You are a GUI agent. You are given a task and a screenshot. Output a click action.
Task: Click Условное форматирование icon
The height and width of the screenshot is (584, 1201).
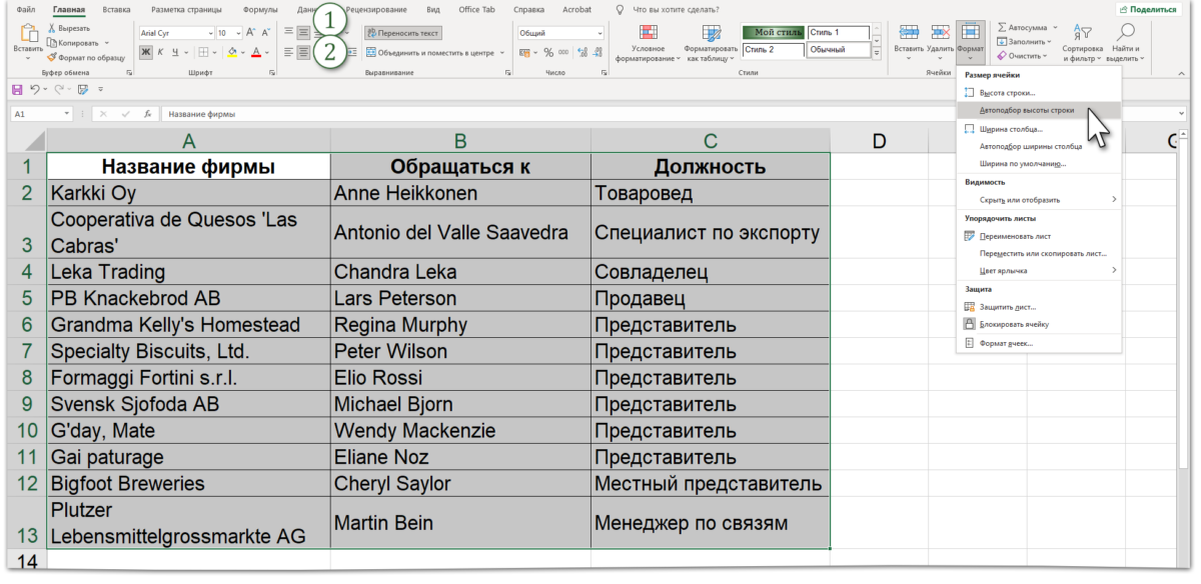tap(647, 32)
